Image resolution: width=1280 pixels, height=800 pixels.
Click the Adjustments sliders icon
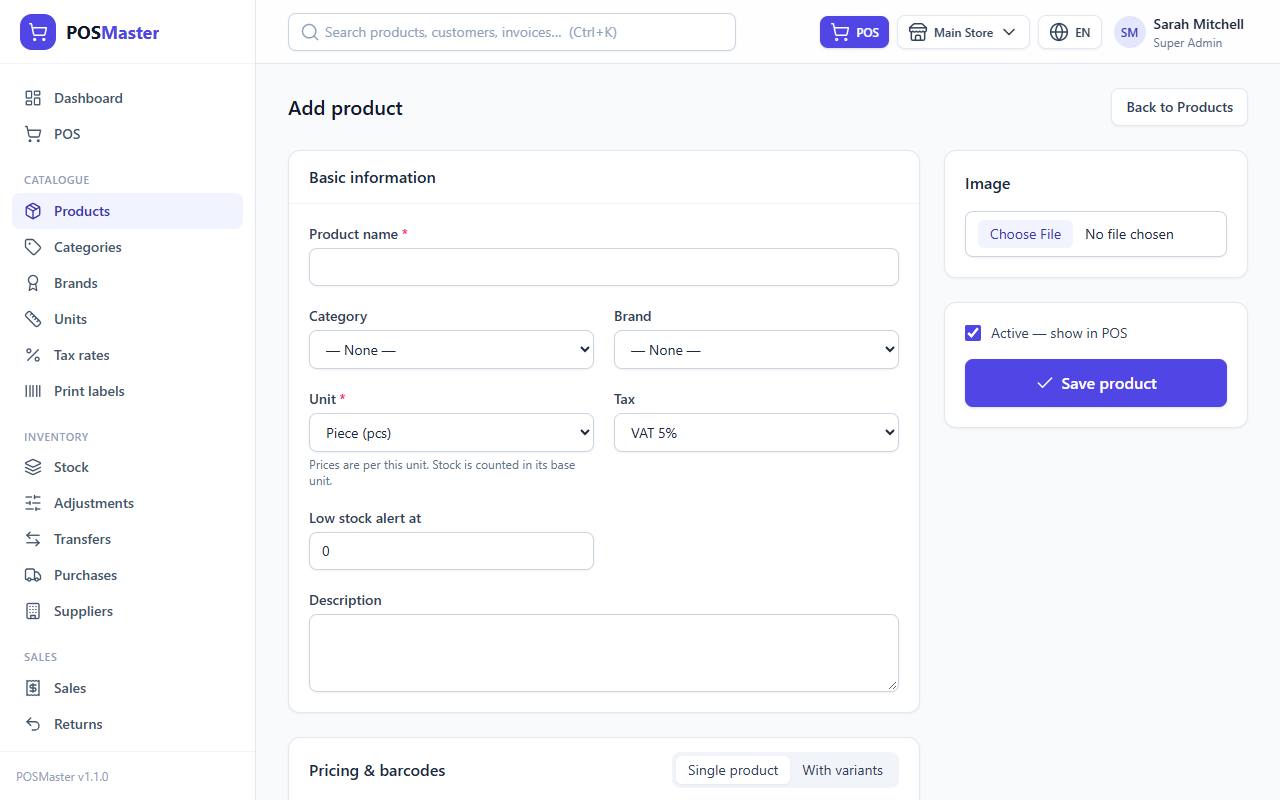tap(33, 503)
